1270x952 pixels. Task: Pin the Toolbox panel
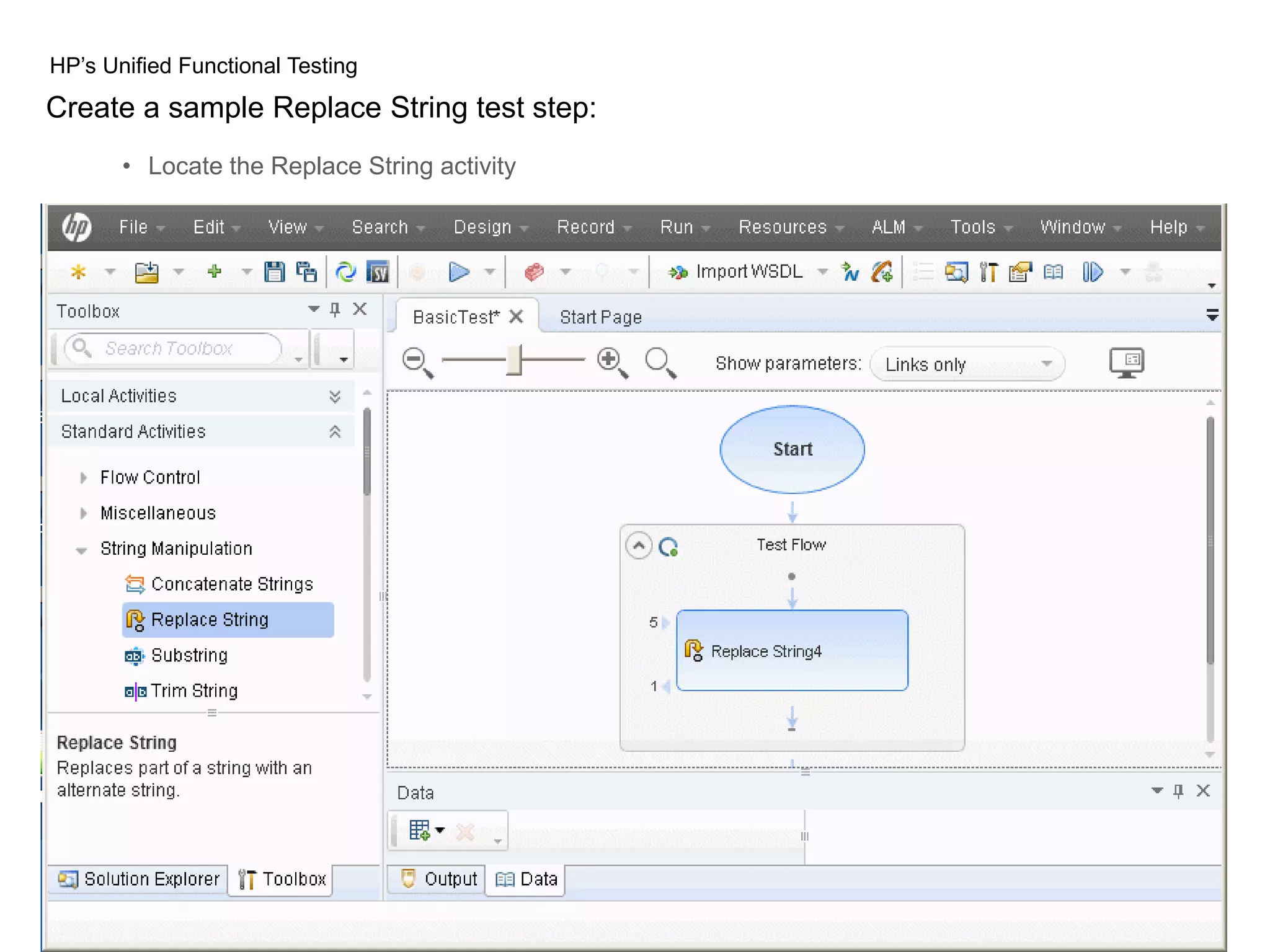tap(335, 309)
